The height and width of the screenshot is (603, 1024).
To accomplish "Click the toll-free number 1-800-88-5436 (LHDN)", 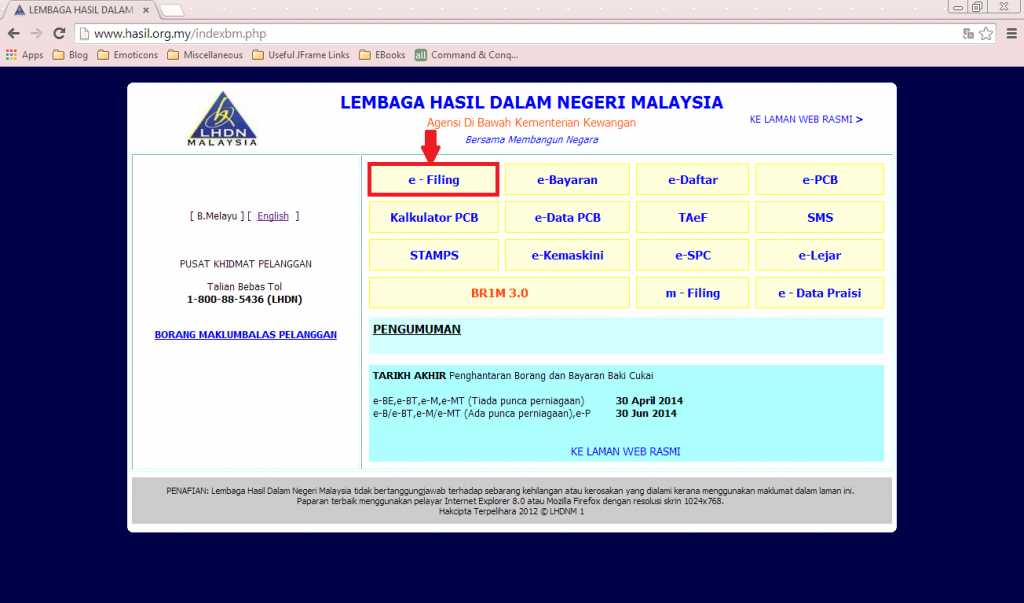I will point(244,299).
